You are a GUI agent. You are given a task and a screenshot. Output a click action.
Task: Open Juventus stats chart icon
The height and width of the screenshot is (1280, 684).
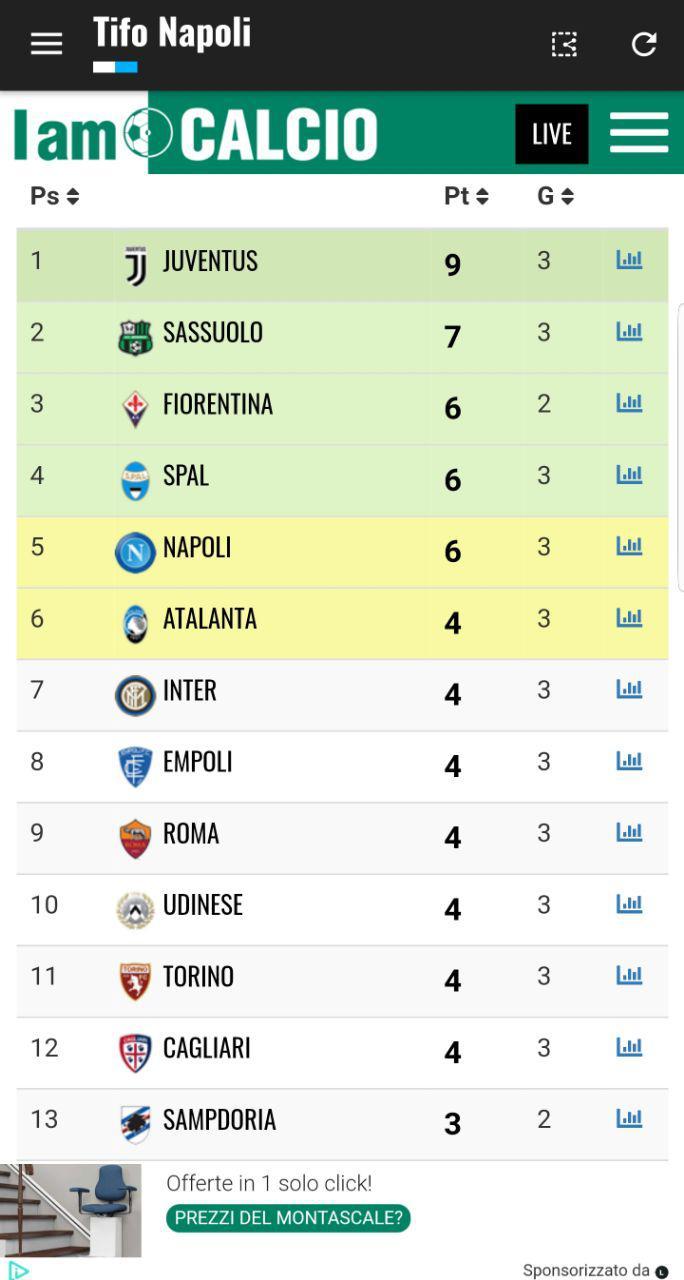[x=629, y=260]
